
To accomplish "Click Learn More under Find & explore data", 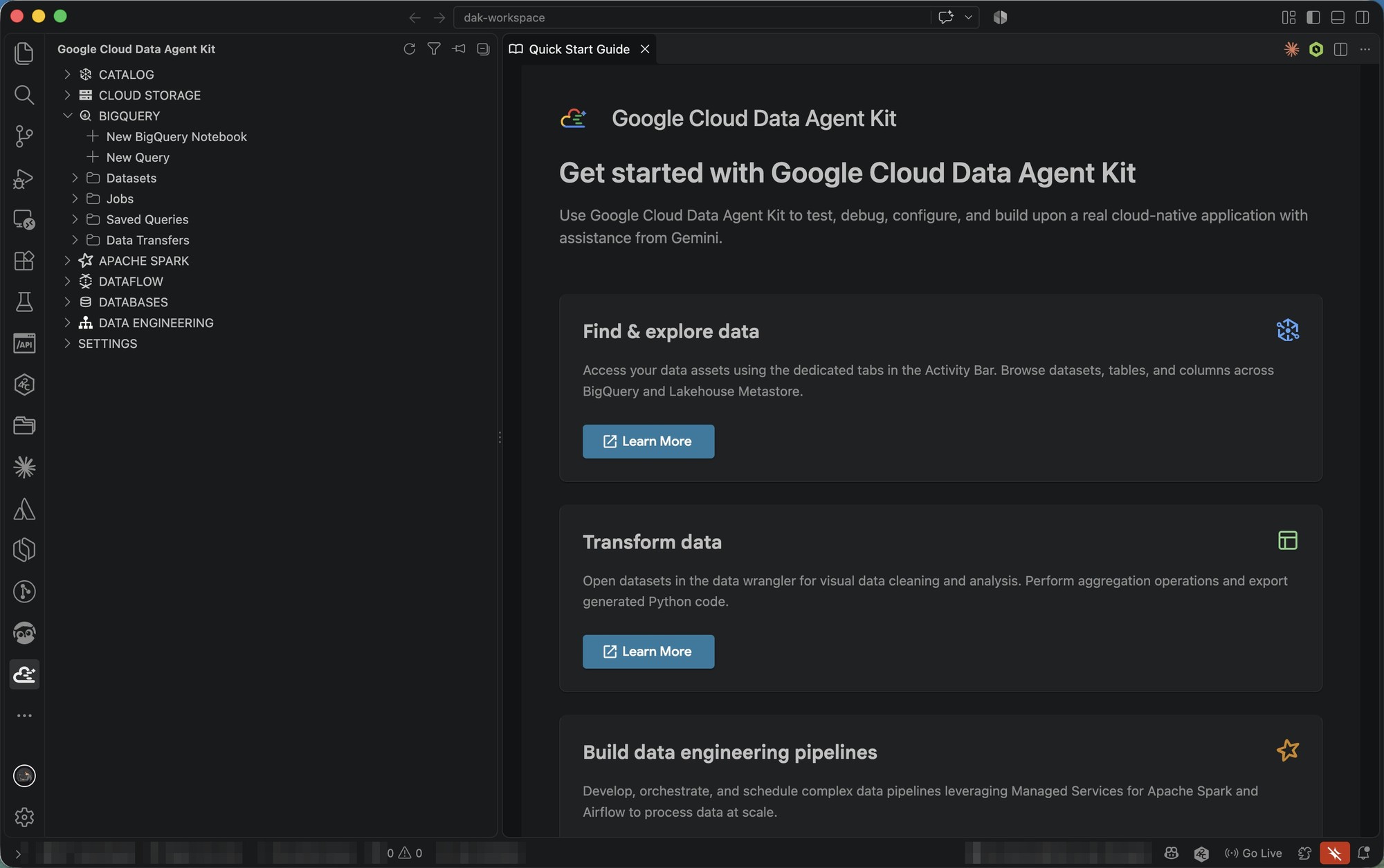I will tap(648, 441).
